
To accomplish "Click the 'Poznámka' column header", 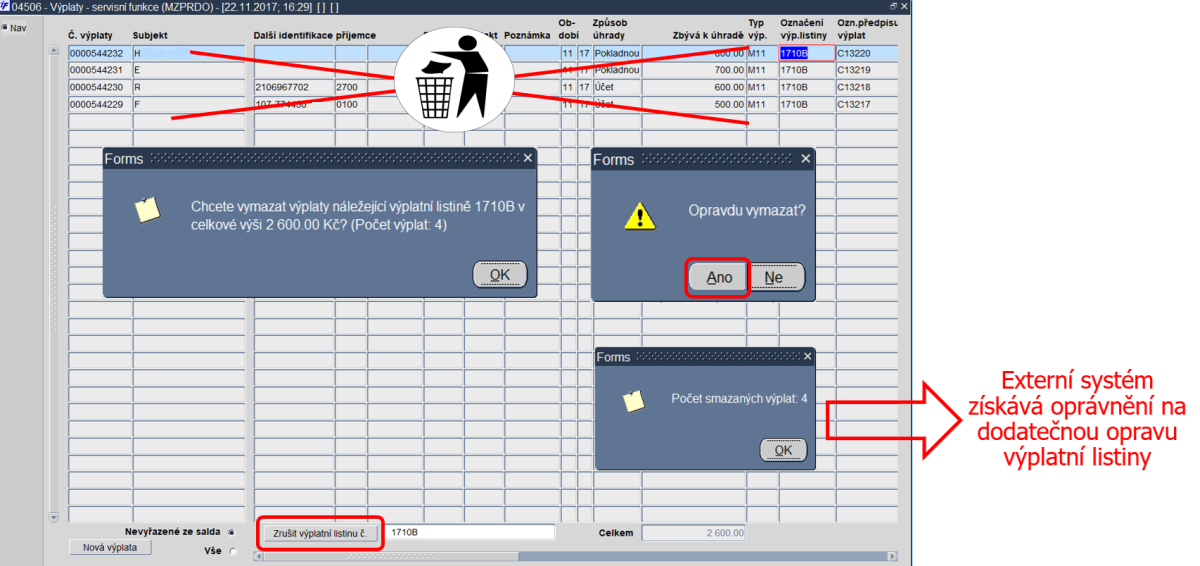I will [528, 35].
